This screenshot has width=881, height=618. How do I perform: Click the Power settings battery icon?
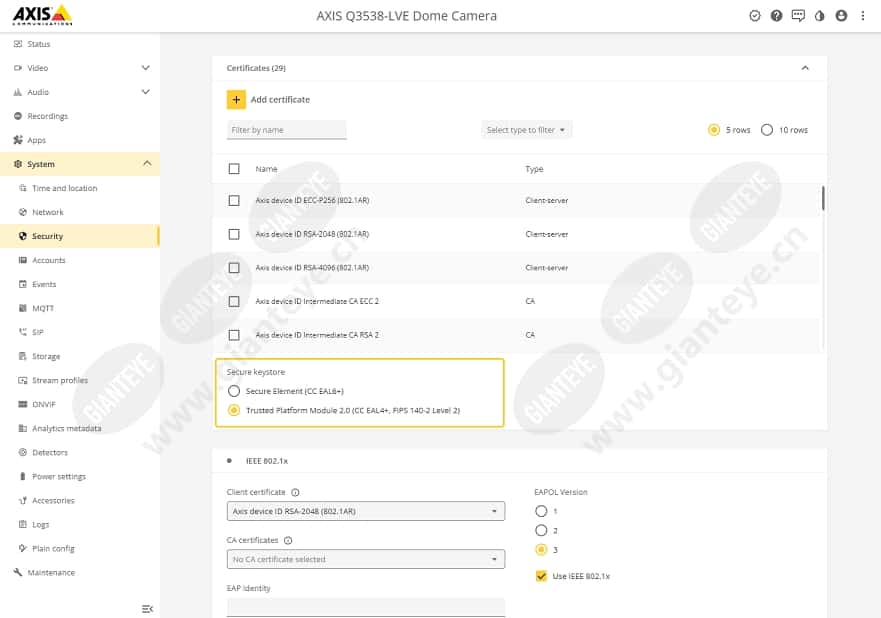[x=22, y=476]
